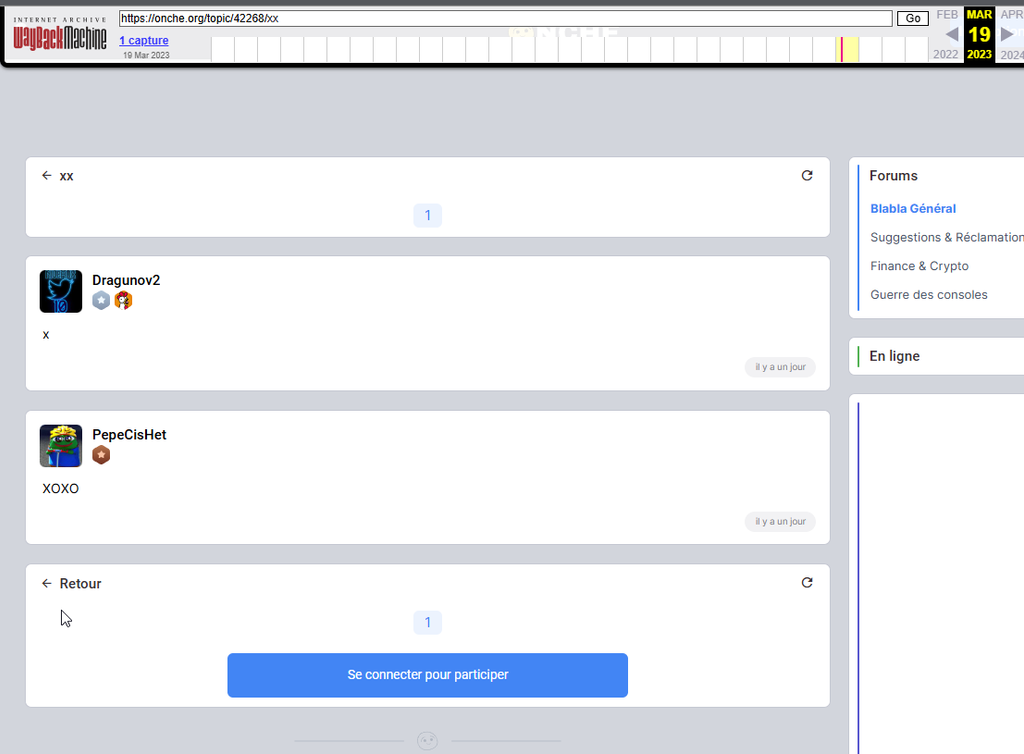
Task: Select FEB month in Wayback toolbar
Action: tap(947, 14)
